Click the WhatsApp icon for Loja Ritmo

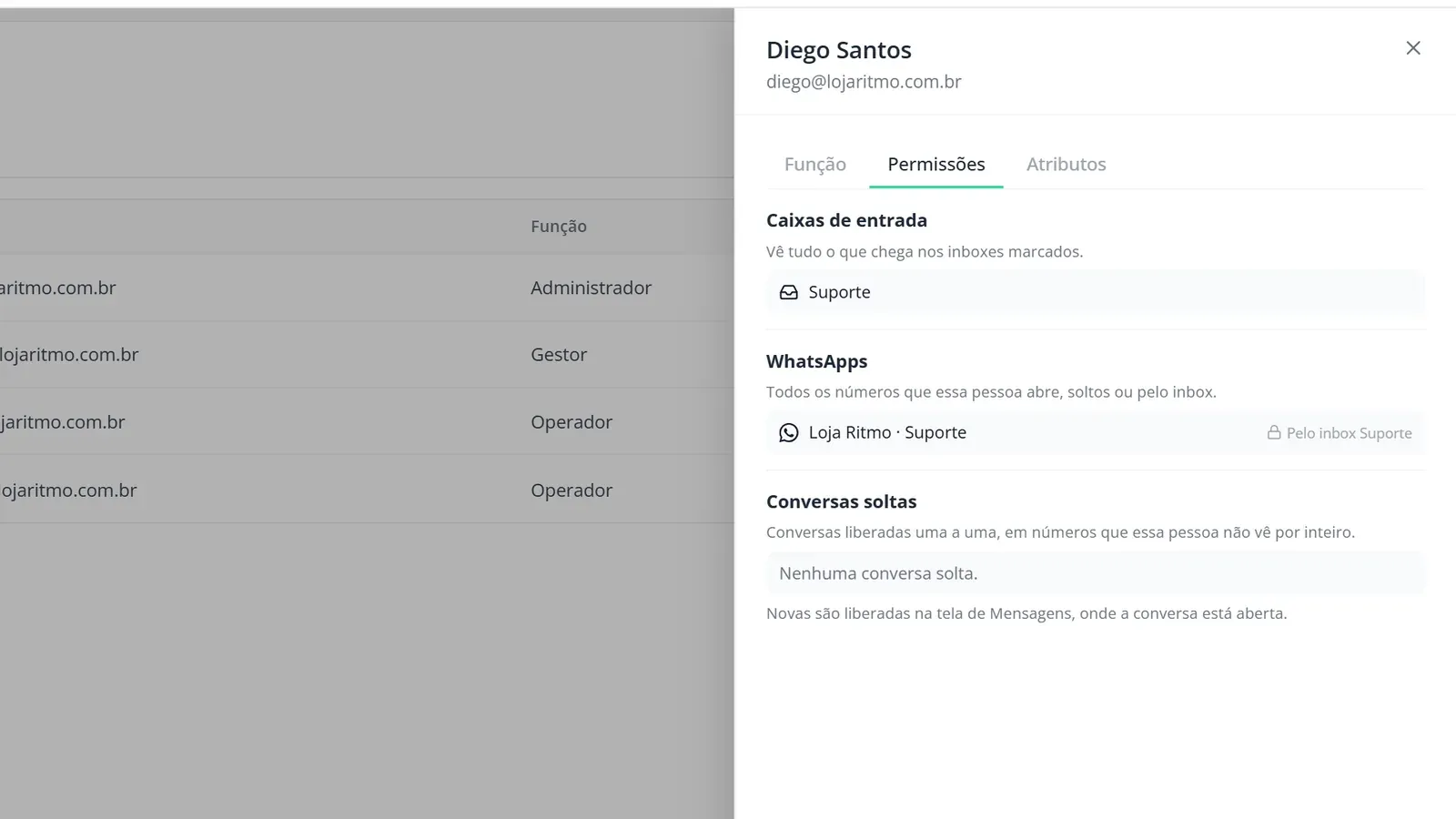point(789,433)
